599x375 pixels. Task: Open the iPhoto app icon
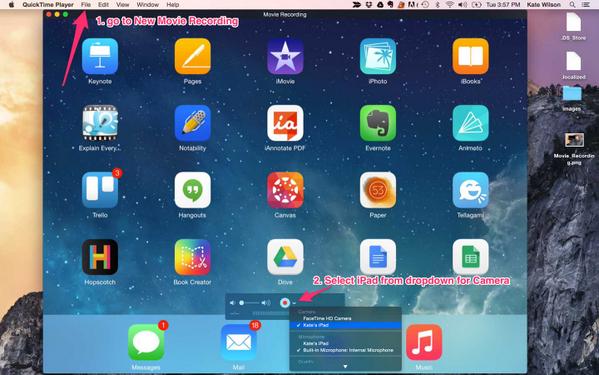coord(378,56)
